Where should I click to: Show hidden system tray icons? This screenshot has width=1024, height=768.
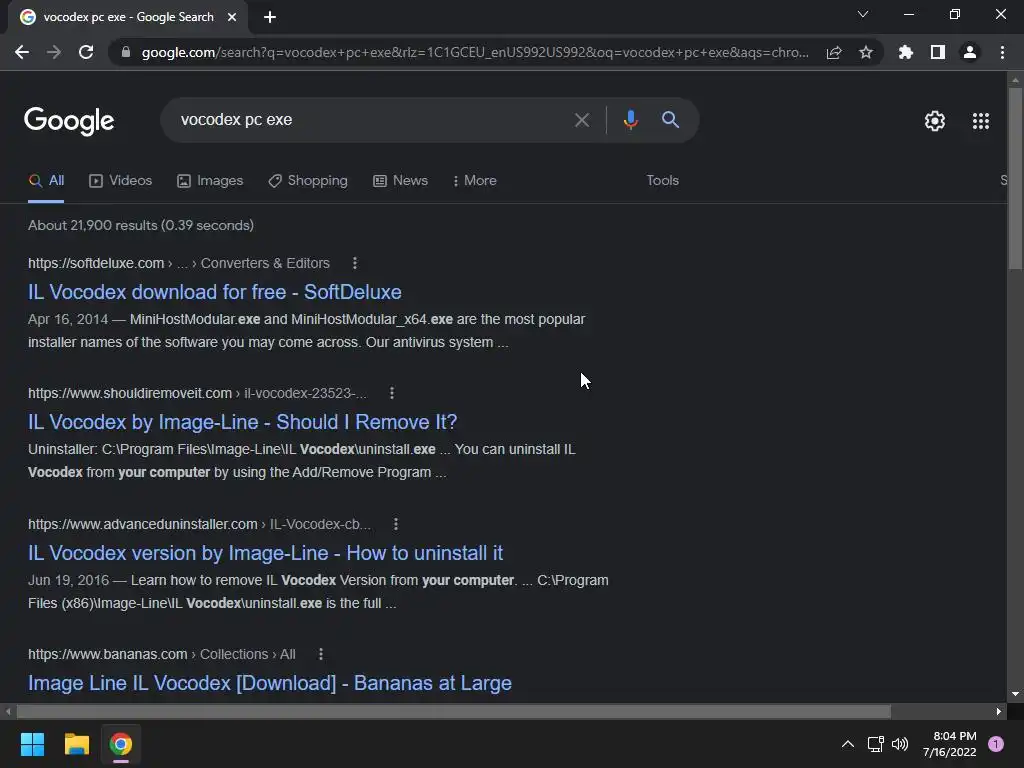[848, 744]
